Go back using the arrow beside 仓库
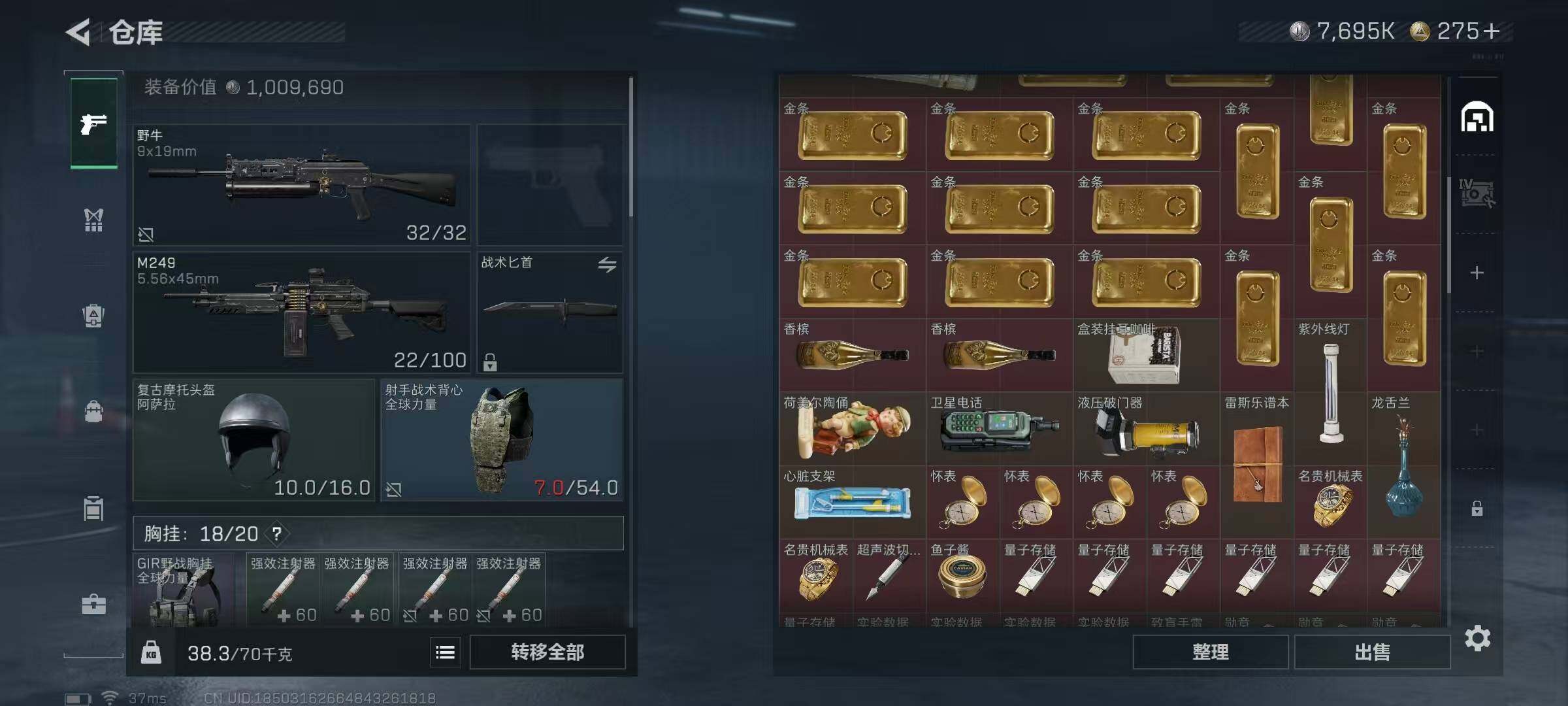 click(x=78, y=32)
